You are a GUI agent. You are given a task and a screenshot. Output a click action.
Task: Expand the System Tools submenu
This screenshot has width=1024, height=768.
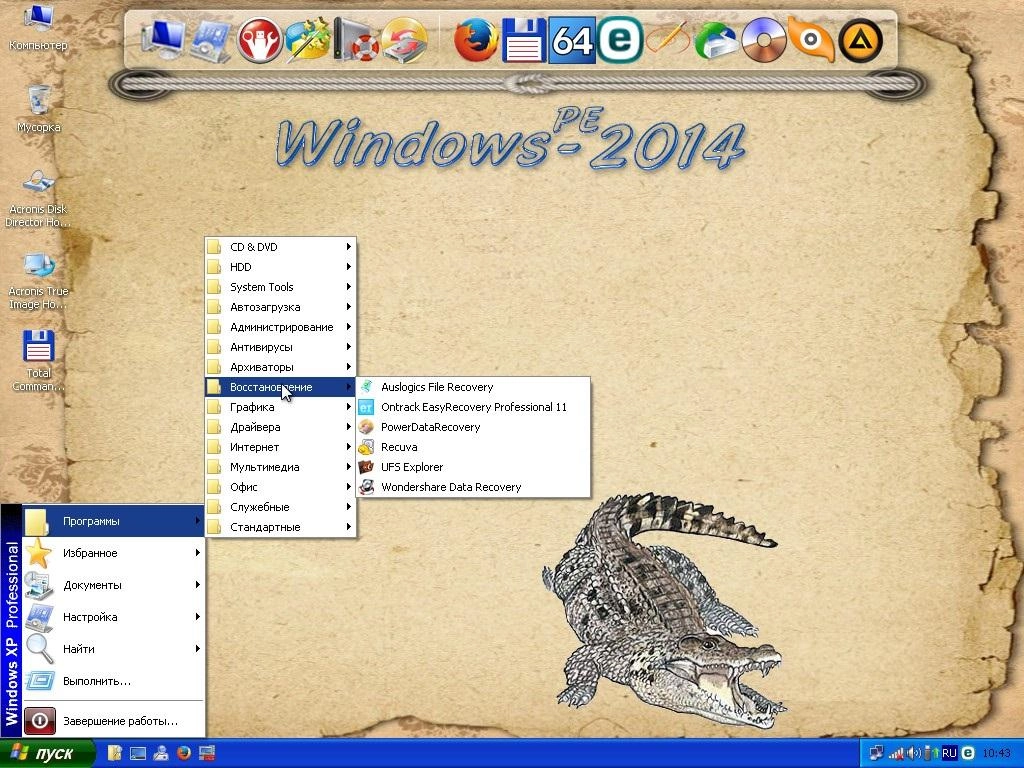(281, 287)
